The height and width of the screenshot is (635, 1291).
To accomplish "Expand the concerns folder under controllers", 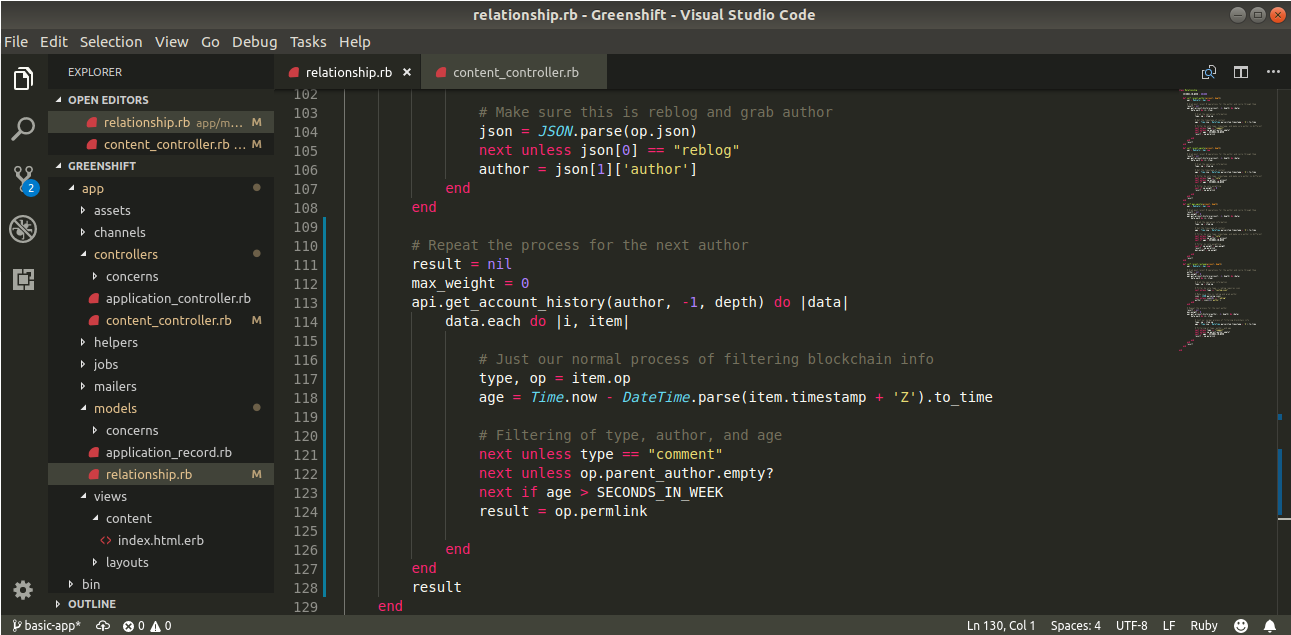I will point(161,276).
